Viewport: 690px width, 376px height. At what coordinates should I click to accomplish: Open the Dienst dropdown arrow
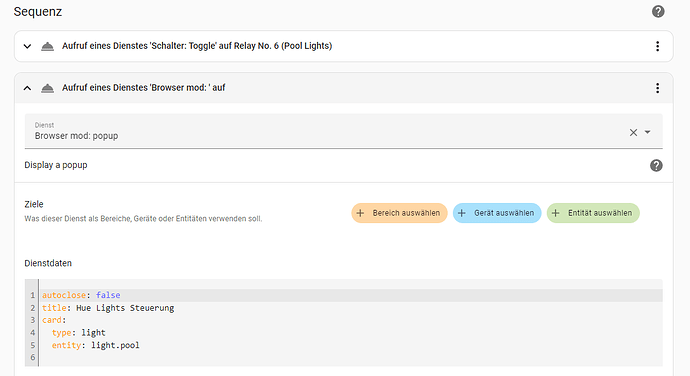tap(647, 132)
